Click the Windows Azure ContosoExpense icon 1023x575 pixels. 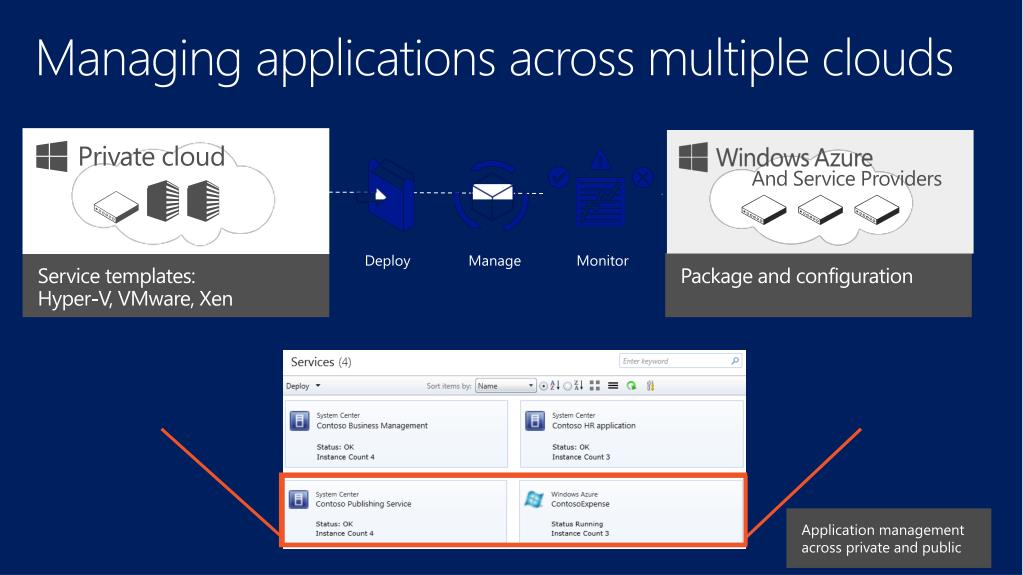[x=534, y=499]
